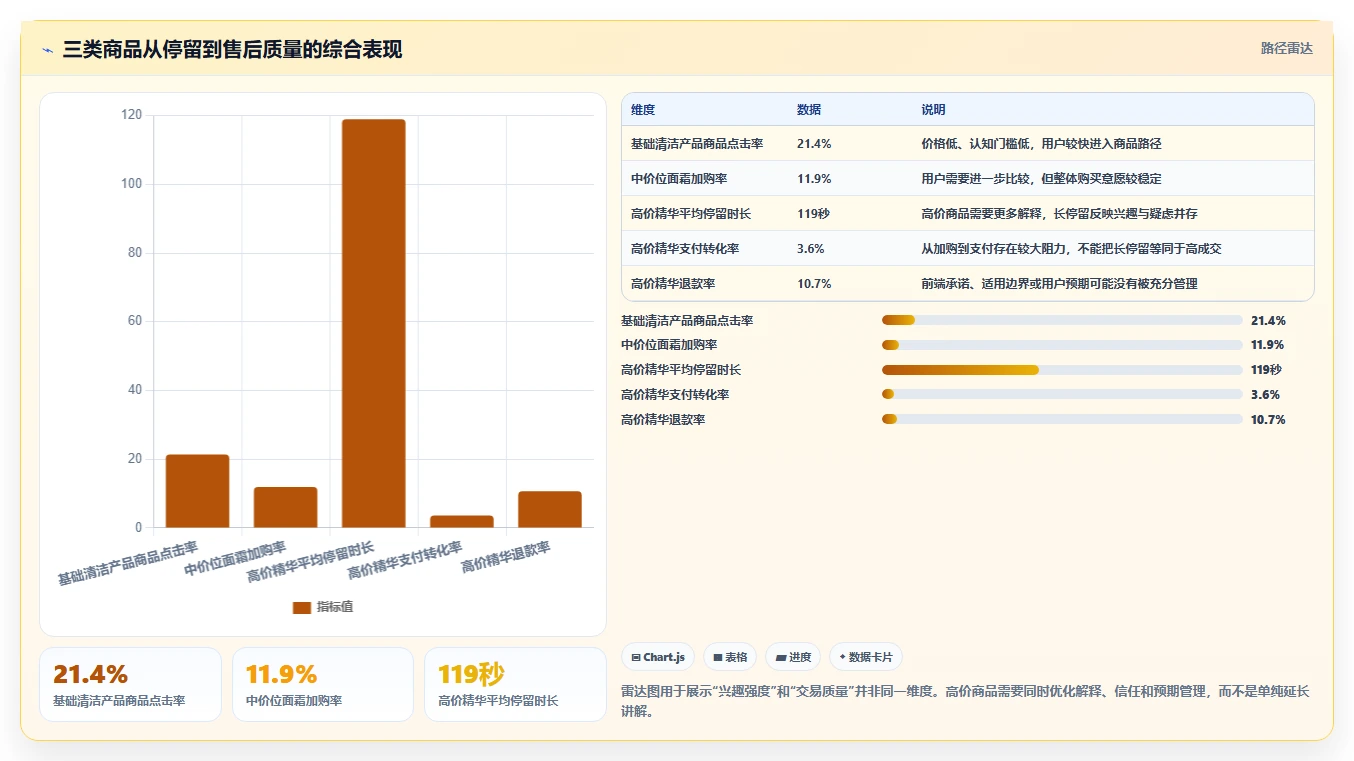The height and width of the screenshot is (761, 1354).
Task: Click progress list label 基础清洁产品商品点击率
Action: 687,321
